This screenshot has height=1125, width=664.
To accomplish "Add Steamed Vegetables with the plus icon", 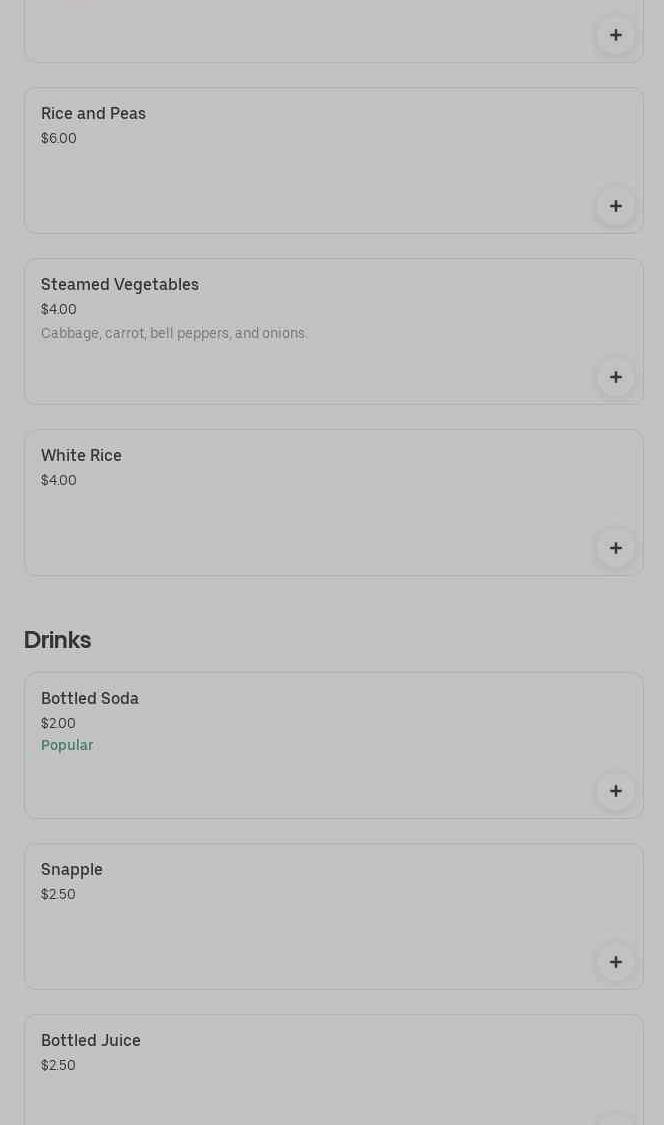I will tap(615, 377).
